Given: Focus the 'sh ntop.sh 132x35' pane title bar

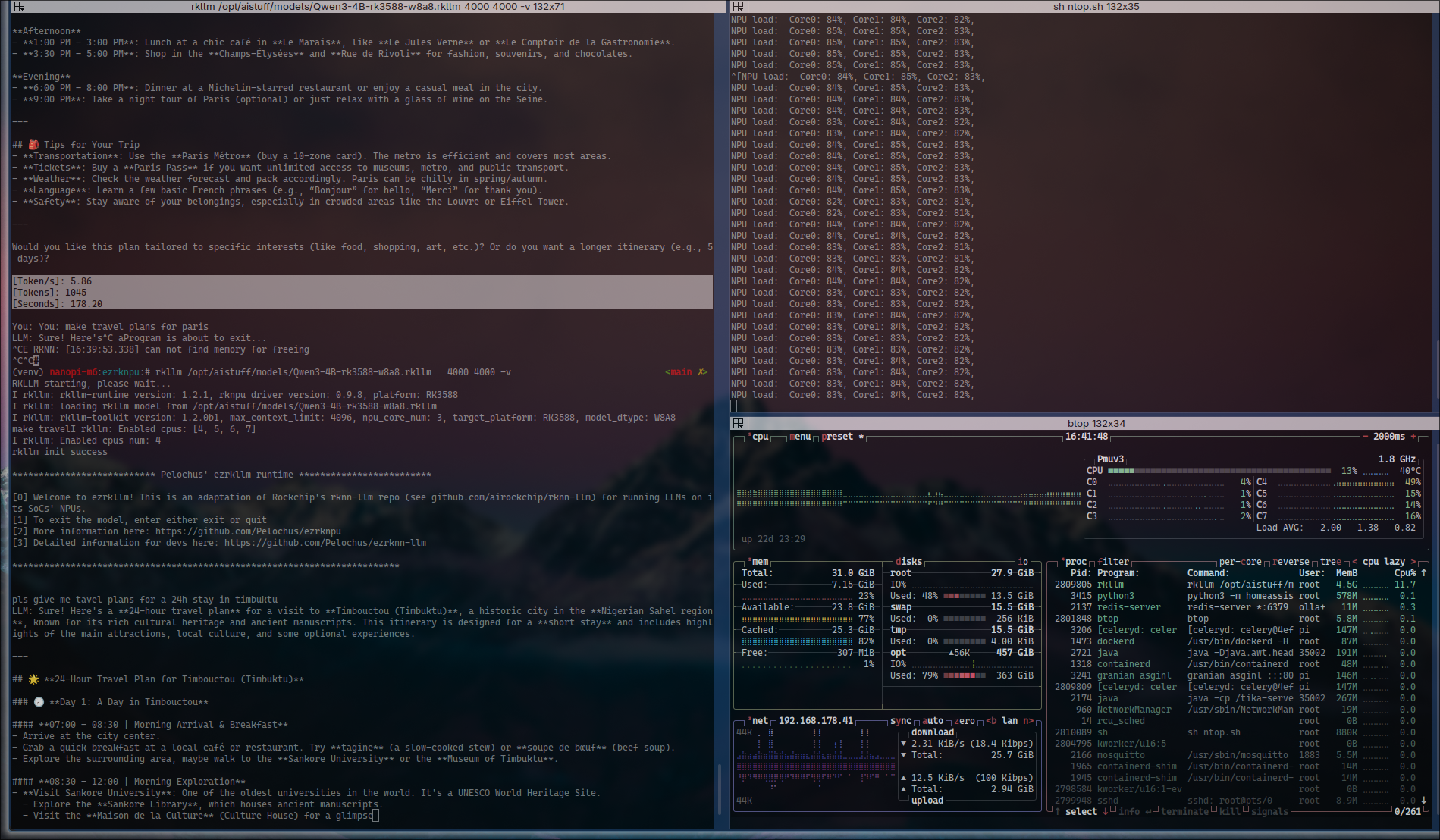Looking at the screenshot, I should coord(1084,6).
